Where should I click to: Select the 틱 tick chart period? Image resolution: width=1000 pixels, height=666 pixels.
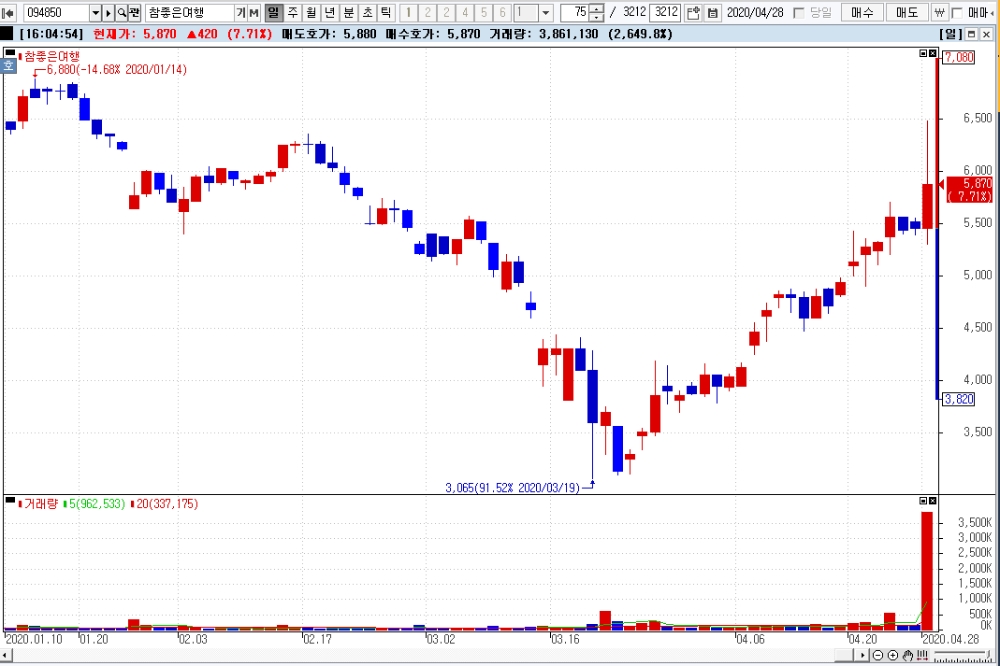(x=386, y=12)
